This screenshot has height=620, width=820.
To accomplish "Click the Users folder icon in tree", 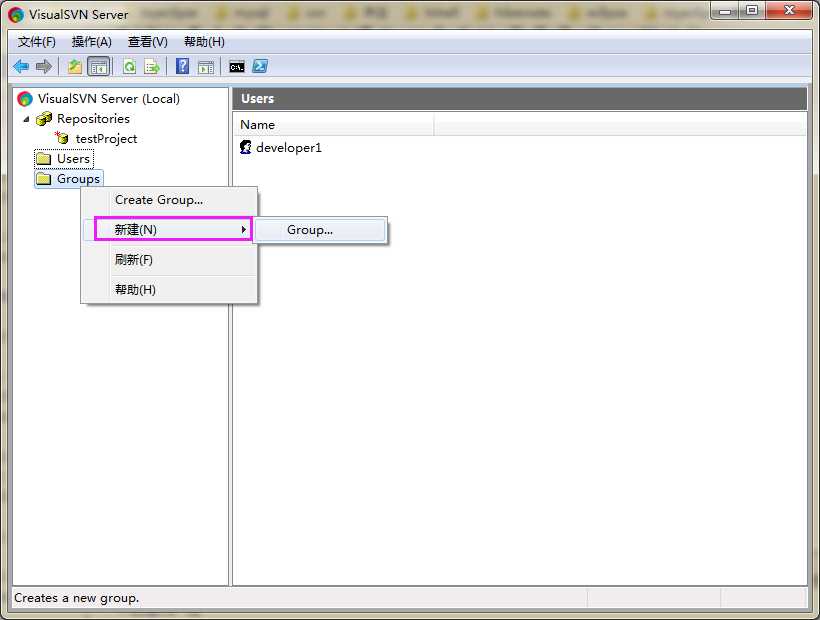I will tap(43, 158).
